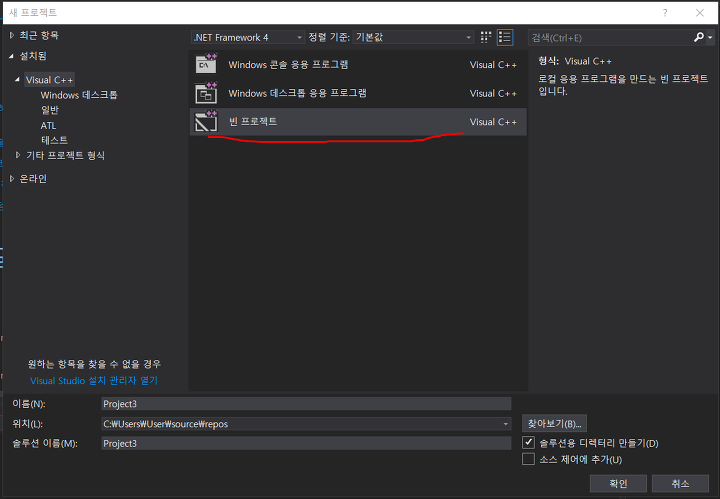Click 설치됨 label

coord(33,56)
